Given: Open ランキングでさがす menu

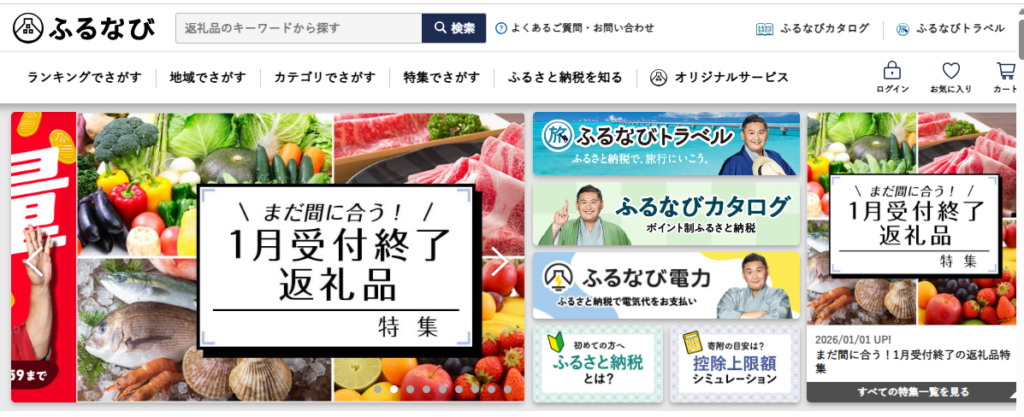Looking at the screenshot, I should pos(84,78).
